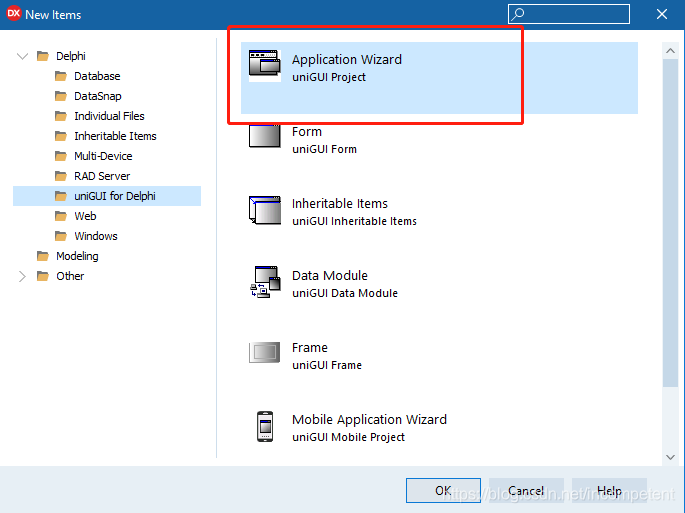
Task: Select the Other category label
Action: pyautogui.click(x=70, y=276)
